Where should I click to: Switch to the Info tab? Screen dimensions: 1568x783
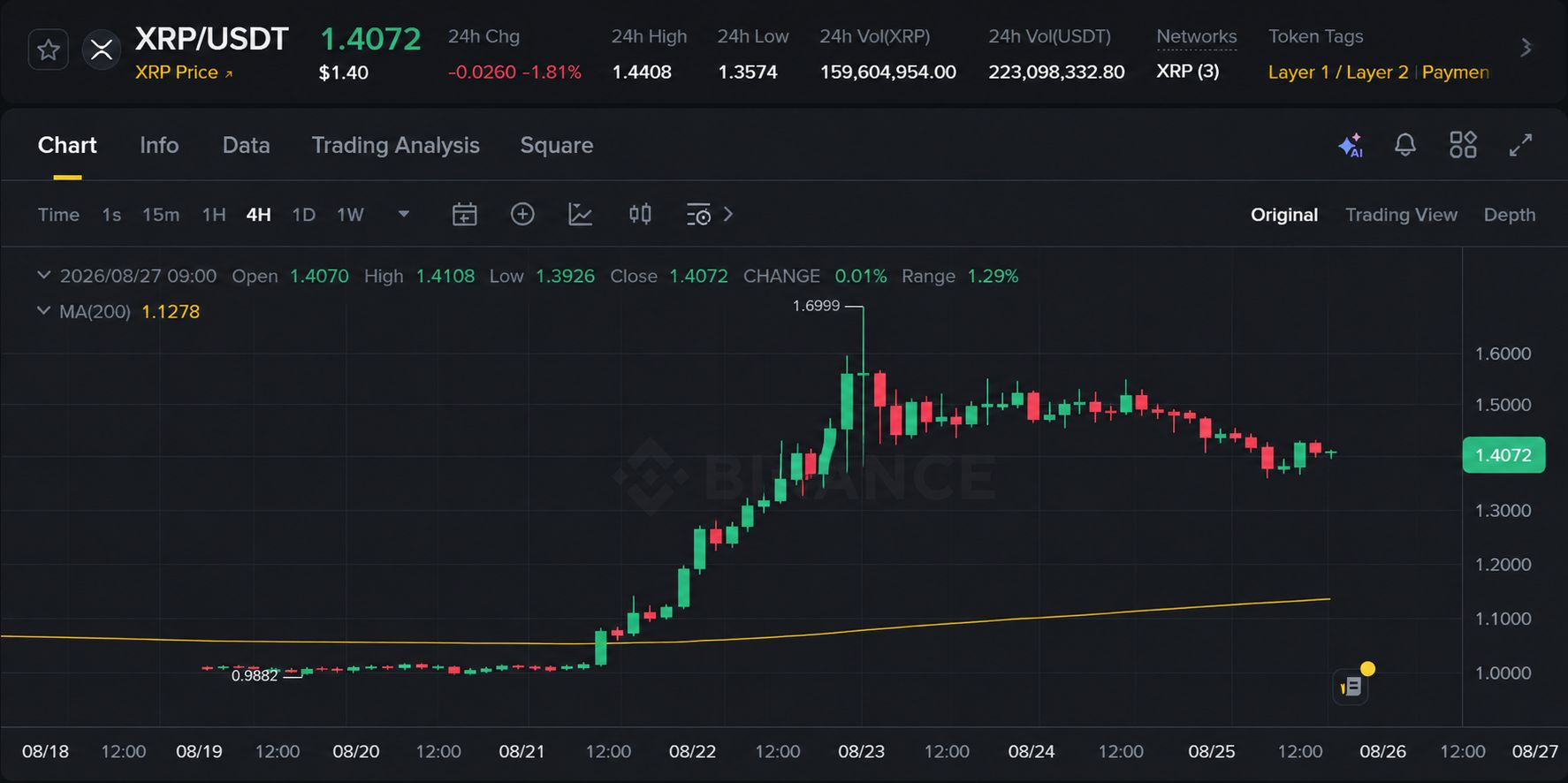click(x=159, y=145)
